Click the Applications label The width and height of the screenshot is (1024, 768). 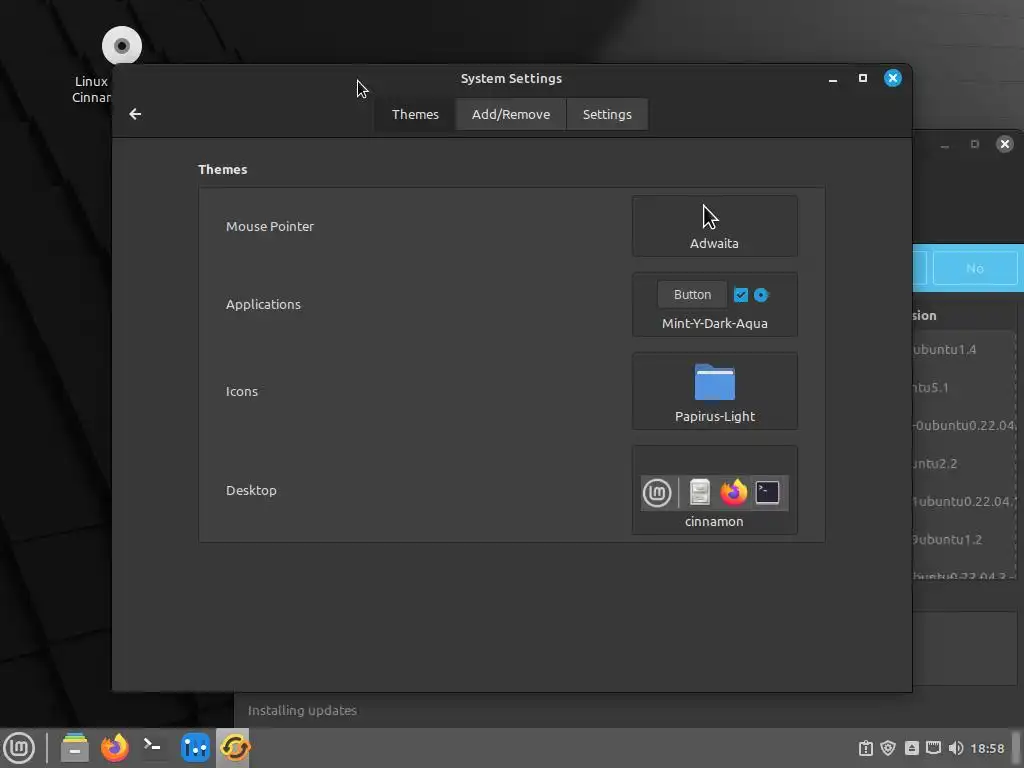(x=263, y=304)
